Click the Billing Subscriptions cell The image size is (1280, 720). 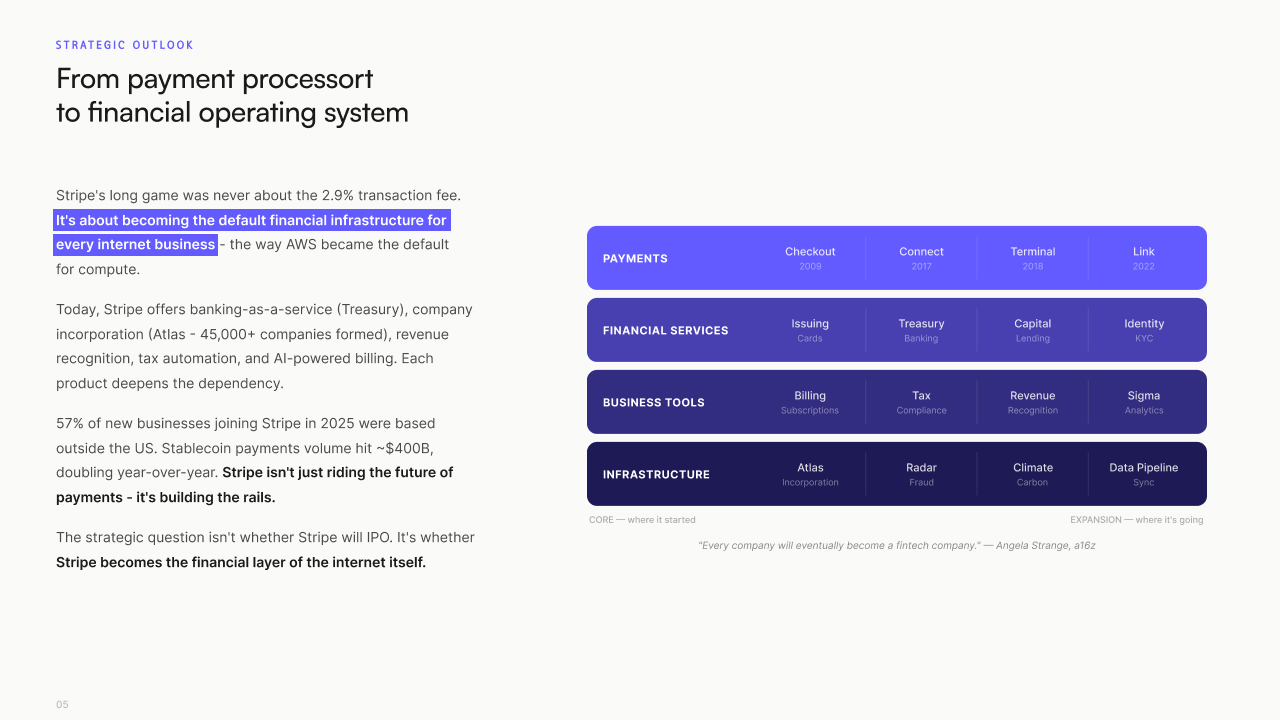tap(810, 402)
